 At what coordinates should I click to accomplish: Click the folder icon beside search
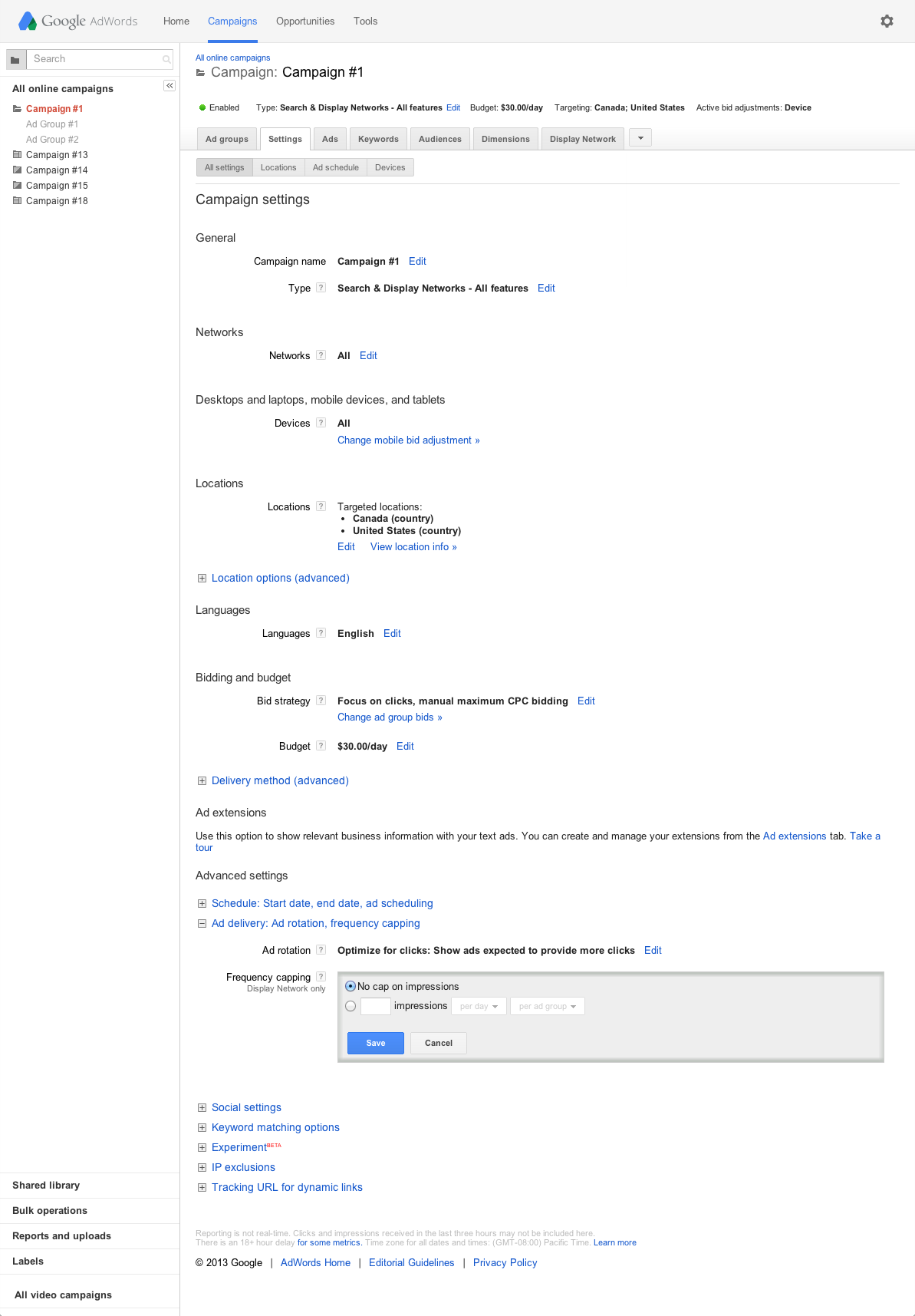click(x=15, y=59)
